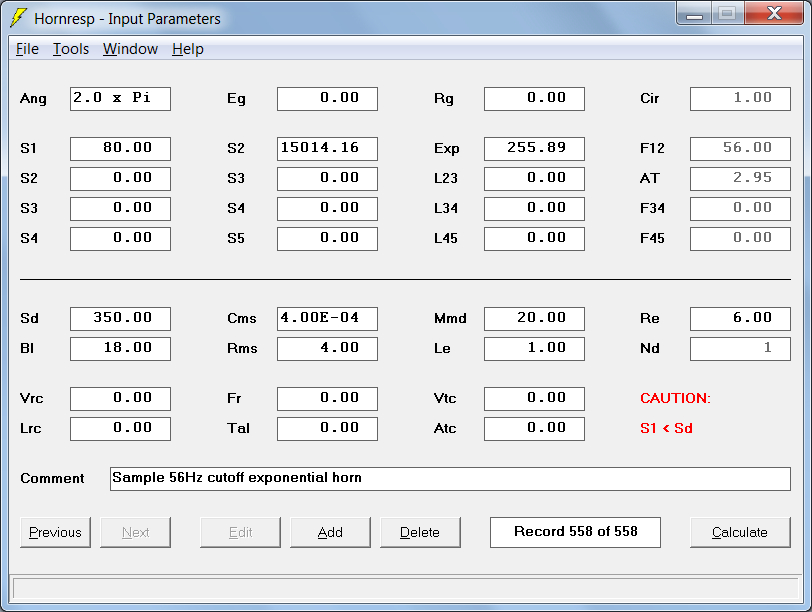Screen dimensions: 812x612
Task: Click the Re field showing 6.00
Action: (741, 318)
